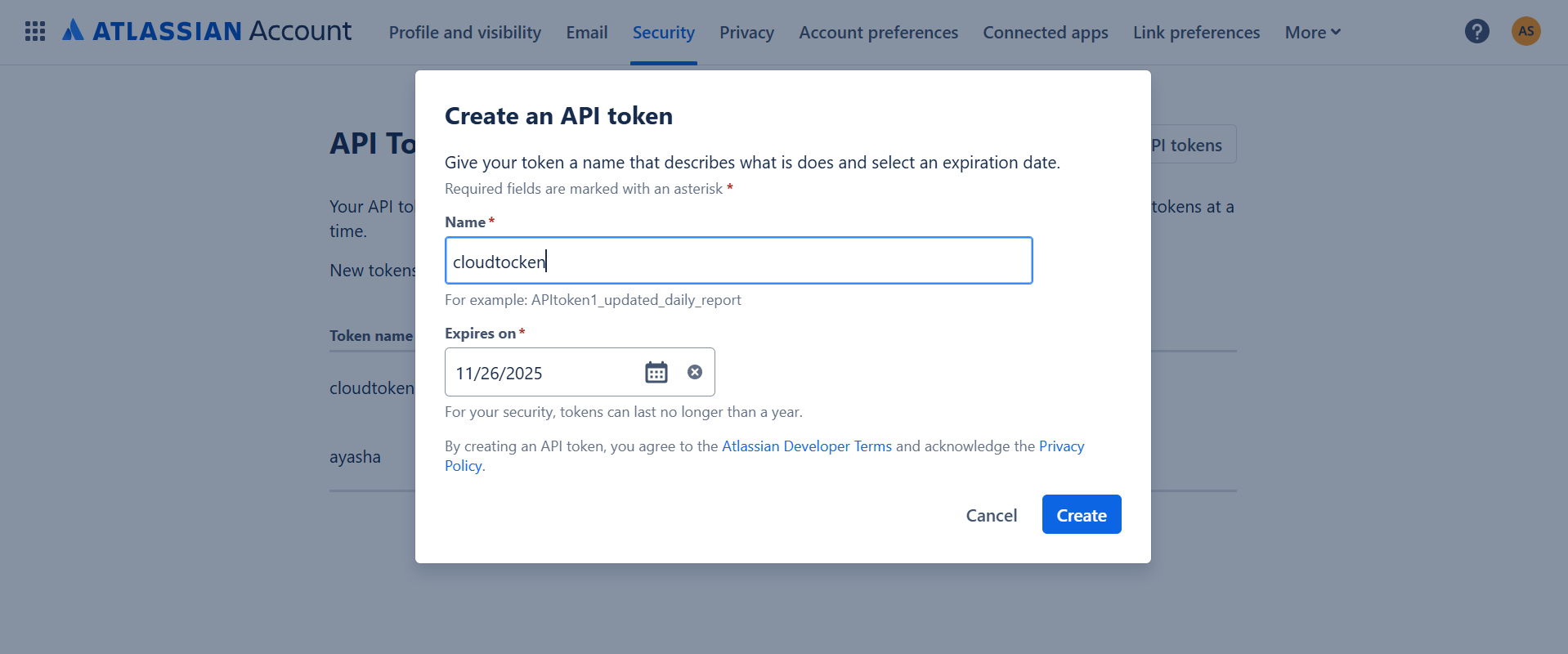Open the AS profile avatar
The height and width of the screenshot is (654, 1568).
coord(1525,32)
